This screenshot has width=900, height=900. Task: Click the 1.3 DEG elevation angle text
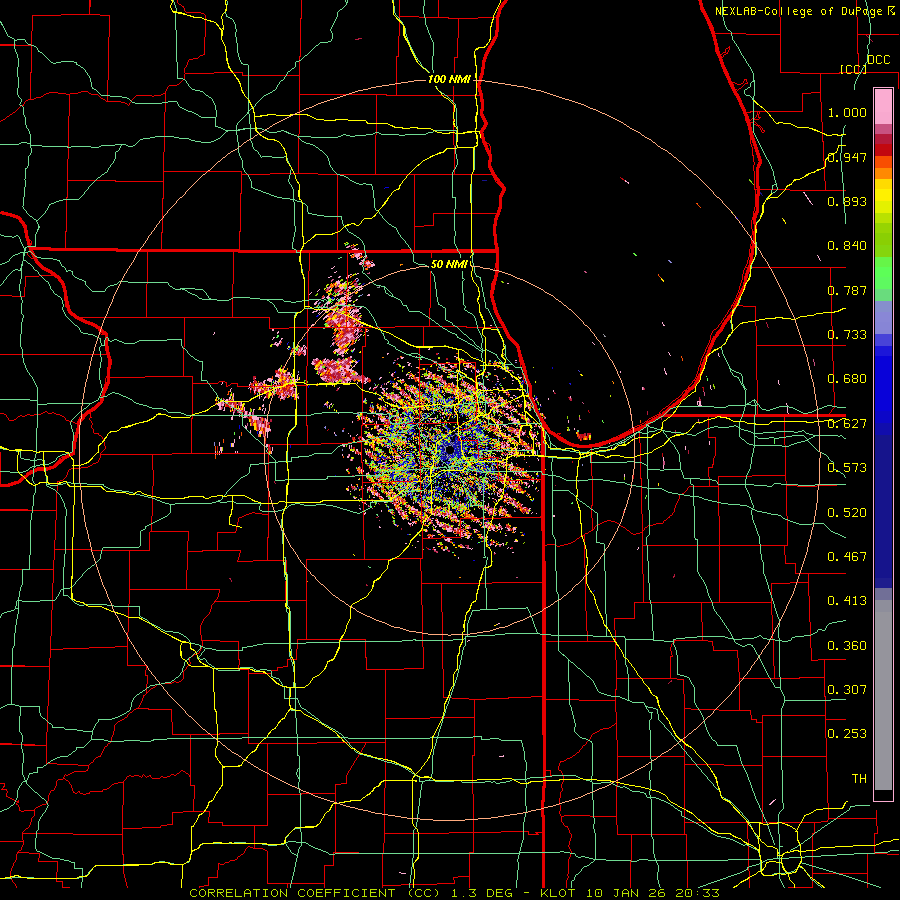482,893
